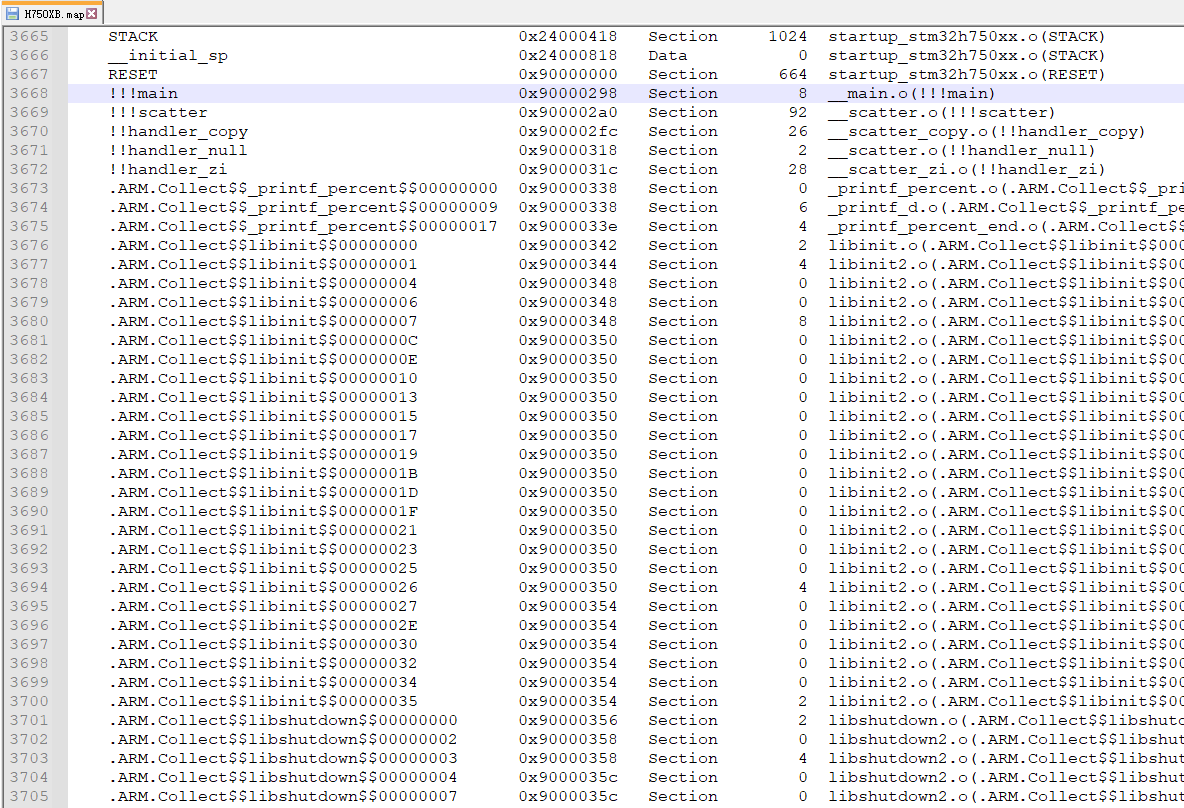Image resolution: width=1184 pixels, height=808 pixels.
Task: Click the .ARM.Collect$$libshutdown$$00000000 symbol
Action: coord(283,720)
